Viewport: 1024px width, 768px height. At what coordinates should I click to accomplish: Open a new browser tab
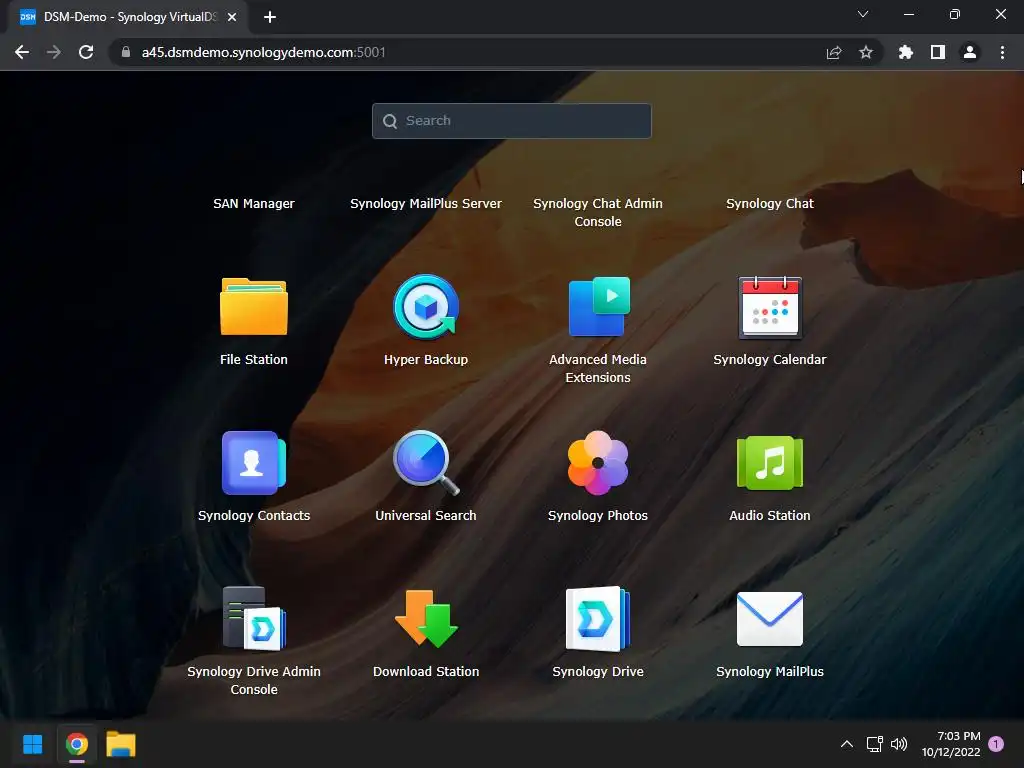[270, 17]
